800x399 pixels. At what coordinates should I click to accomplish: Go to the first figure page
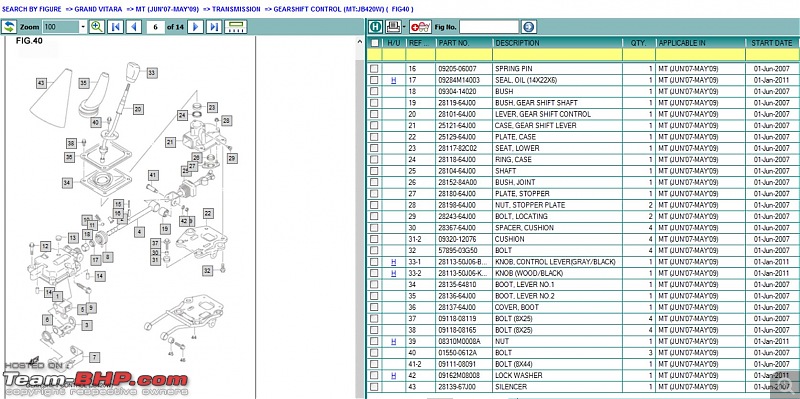click(x=116, y=27)
